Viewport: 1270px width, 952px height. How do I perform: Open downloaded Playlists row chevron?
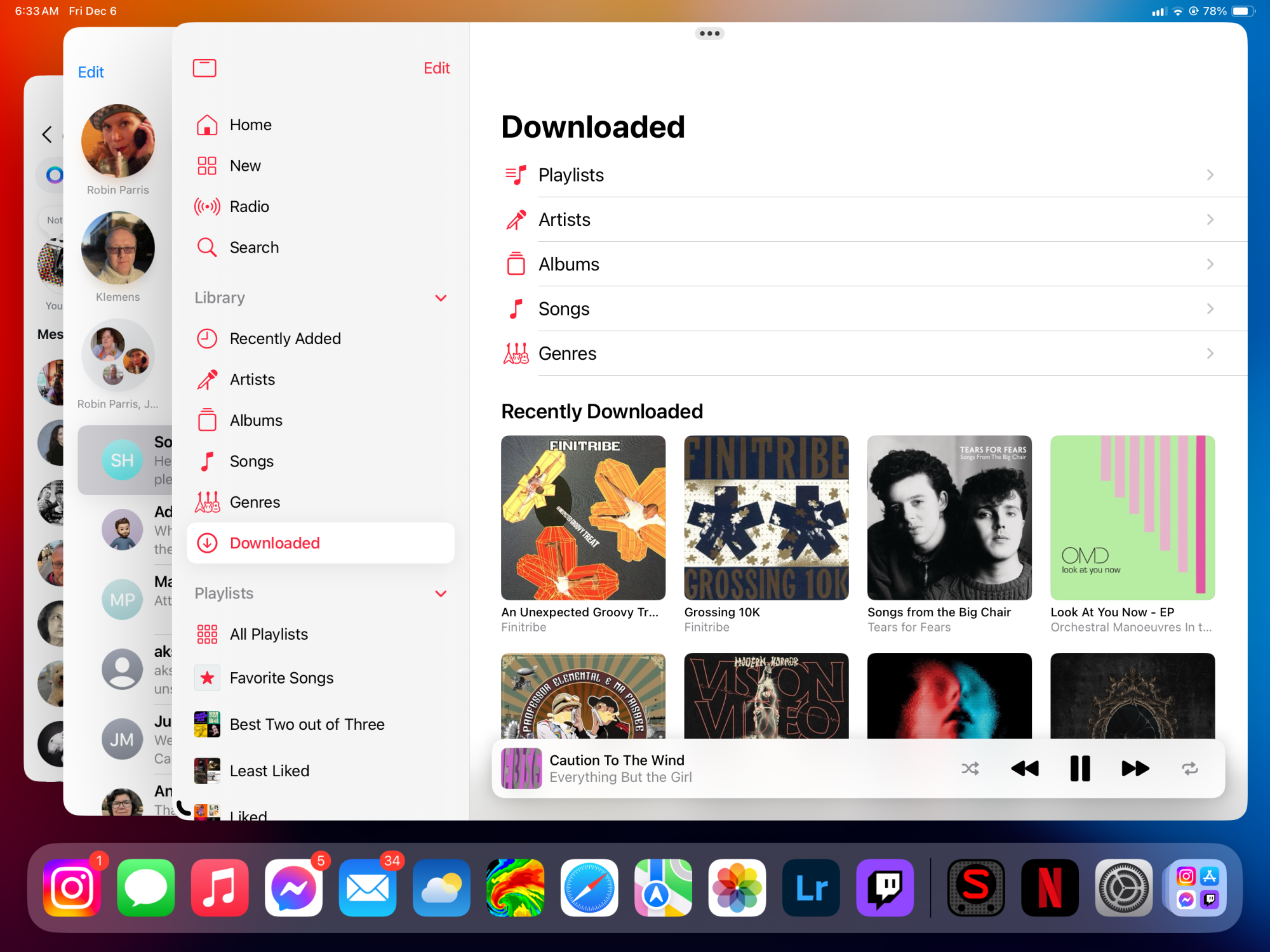pos(1210,175)
